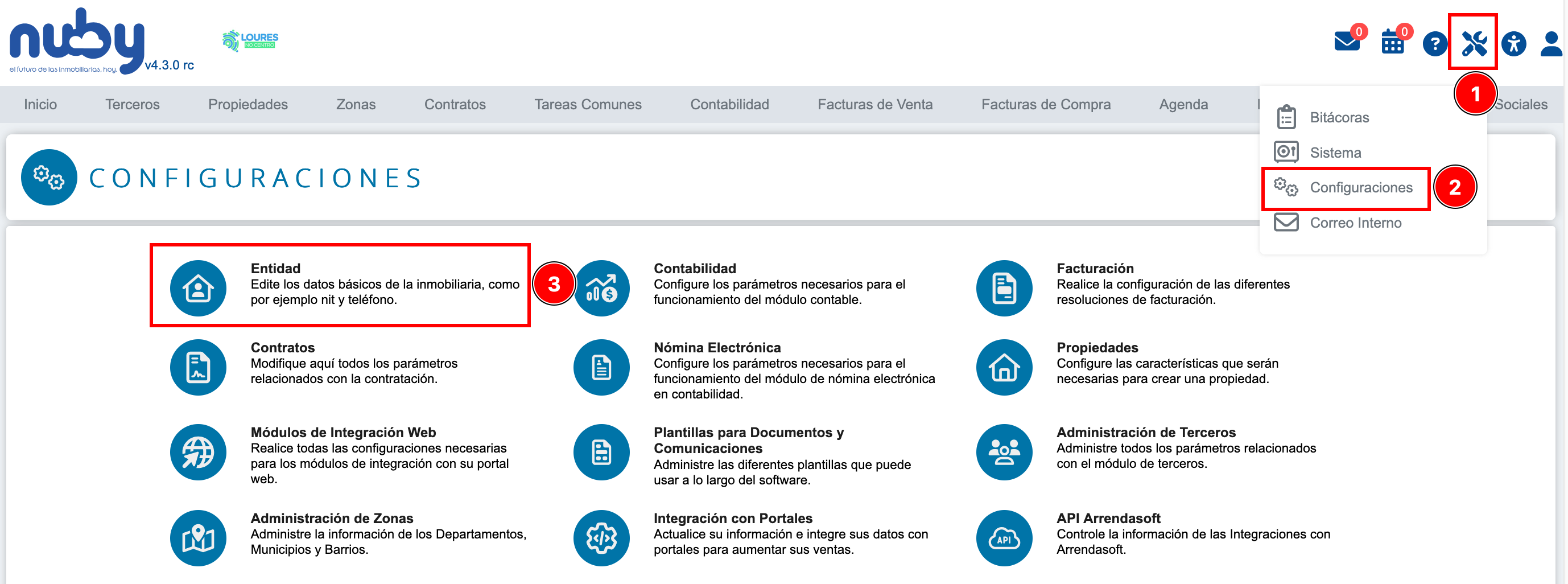1568x584 pixels.
Task: Open the user profile icon
Action: (x=1551, y=44)
